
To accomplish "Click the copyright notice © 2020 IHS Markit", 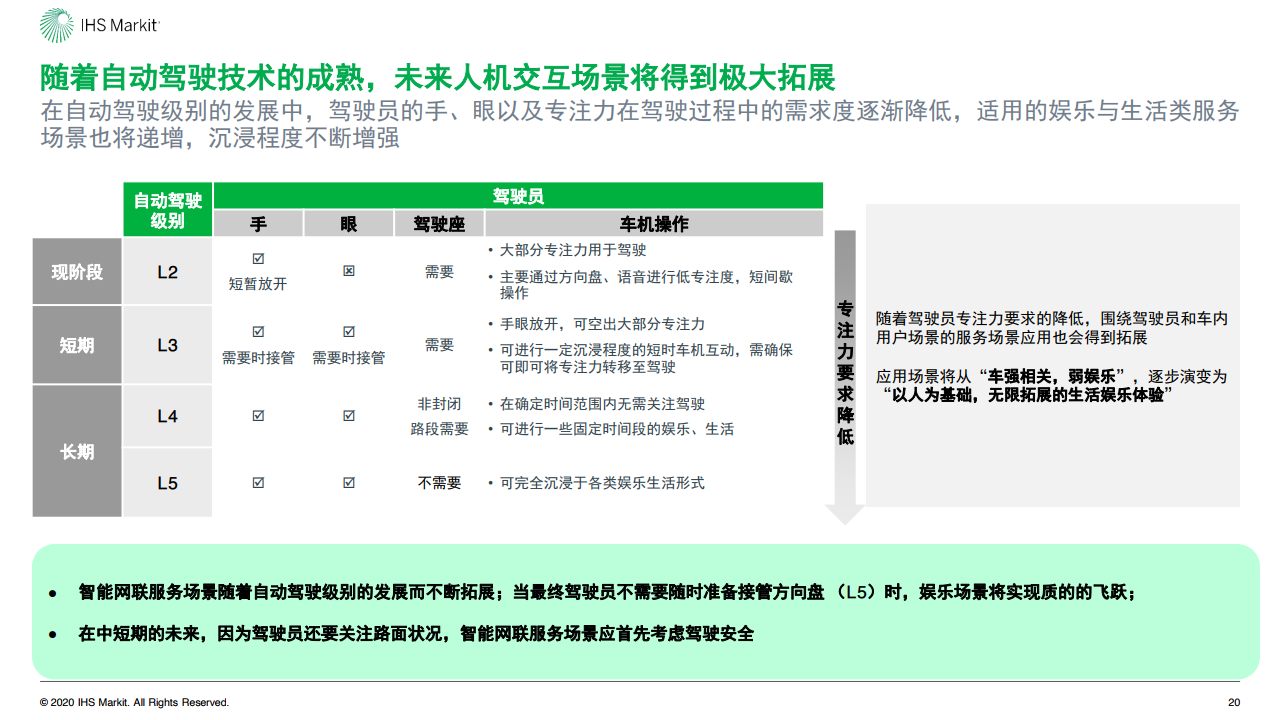I will (134, 702).
